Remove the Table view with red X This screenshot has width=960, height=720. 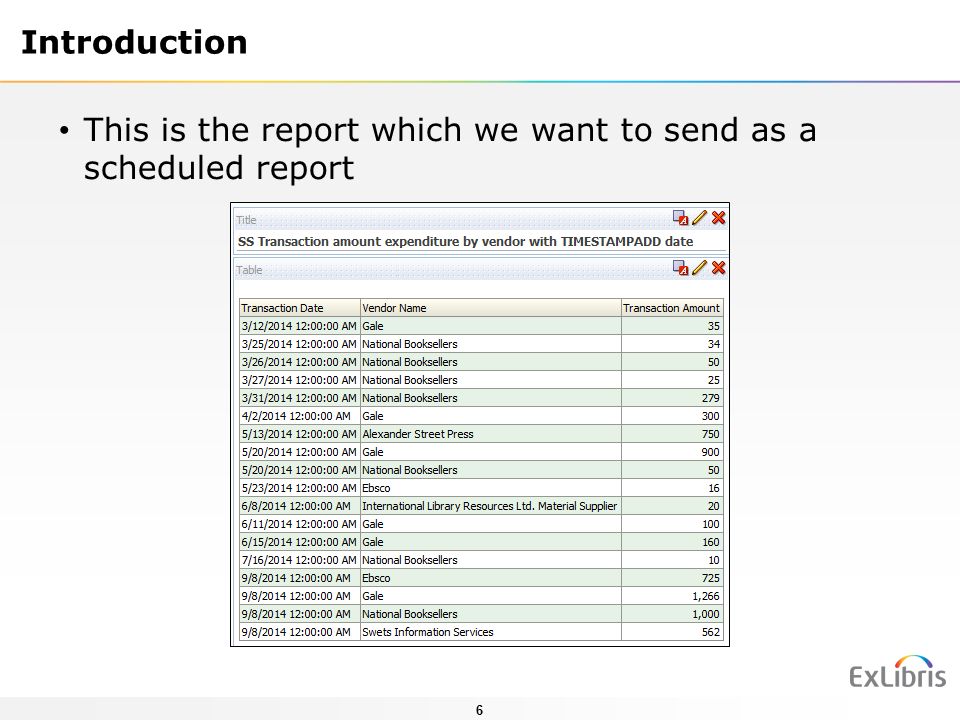(x=718, y=268)
